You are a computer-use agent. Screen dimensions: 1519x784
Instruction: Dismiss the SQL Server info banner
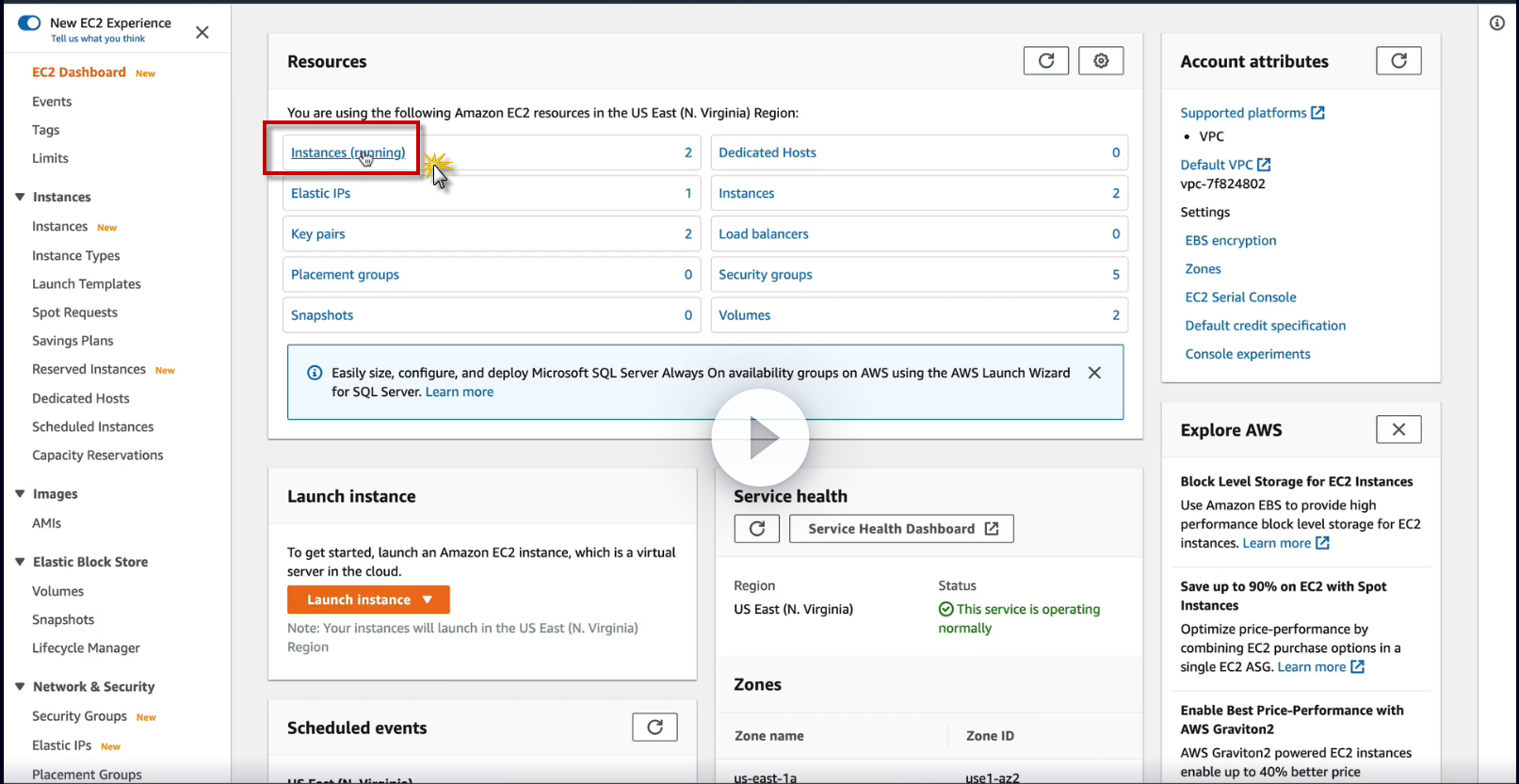point(1094,373)
